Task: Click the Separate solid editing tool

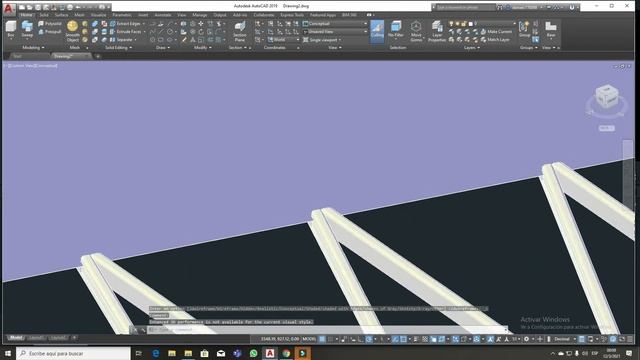Action: pos(123,40)
